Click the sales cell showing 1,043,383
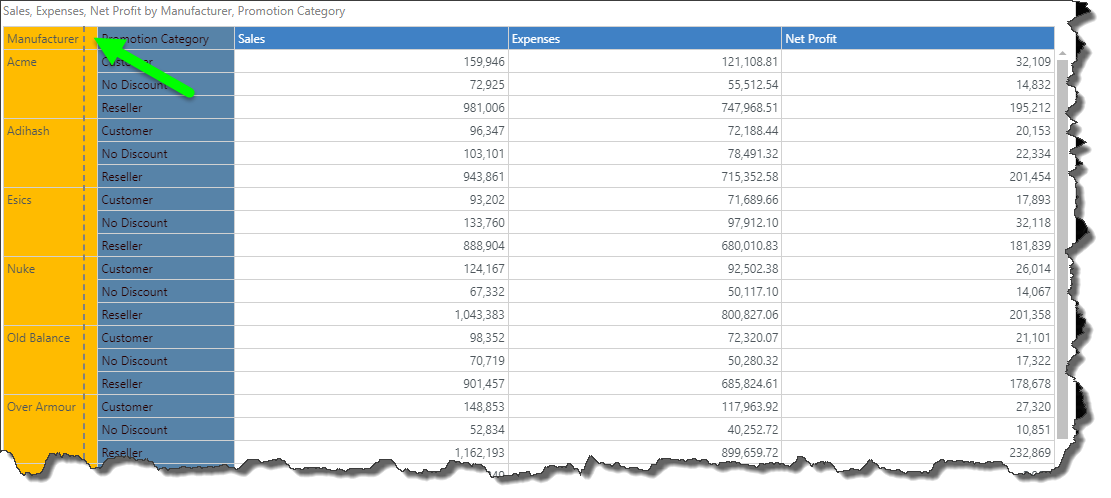The image size is (1111, 498). [370, 315]
